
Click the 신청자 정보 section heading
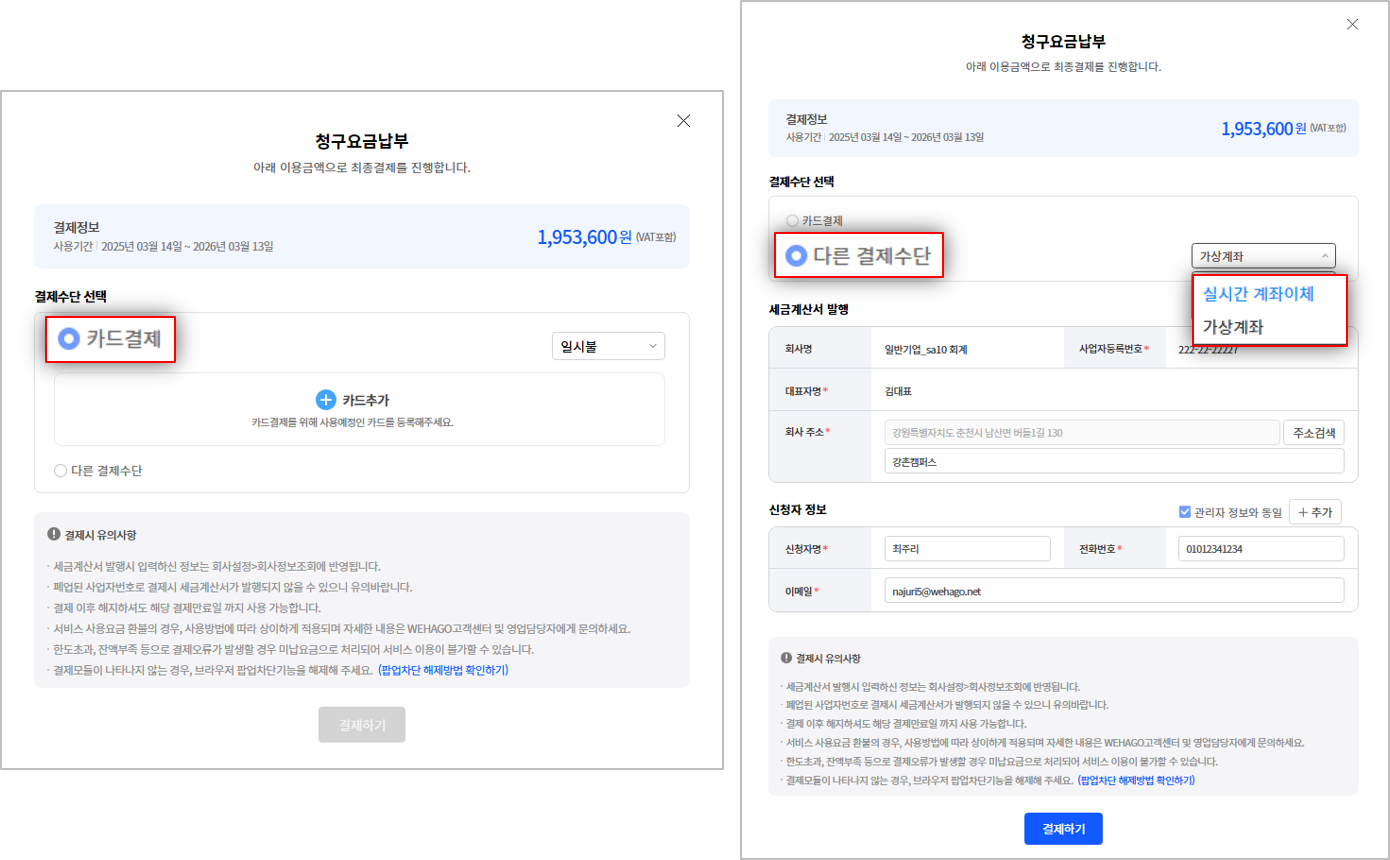point(797,510)
